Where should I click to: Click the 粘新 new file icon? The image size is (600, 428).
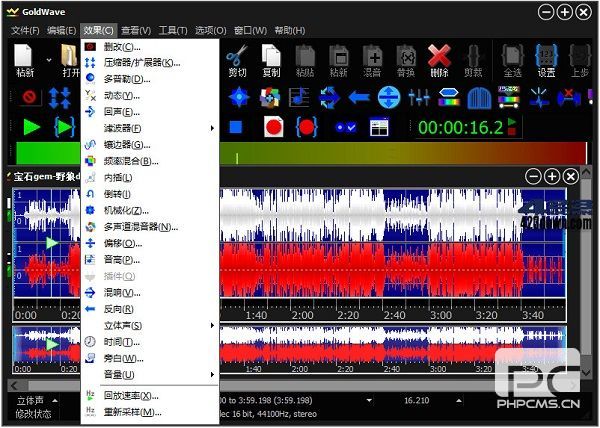coord(24,56)
